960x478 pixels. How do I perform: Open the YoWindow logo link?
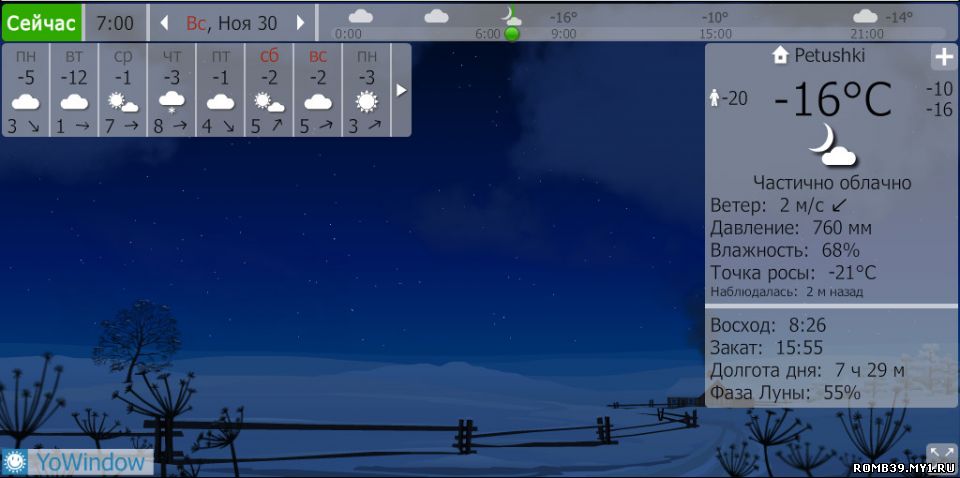[78, 461]
